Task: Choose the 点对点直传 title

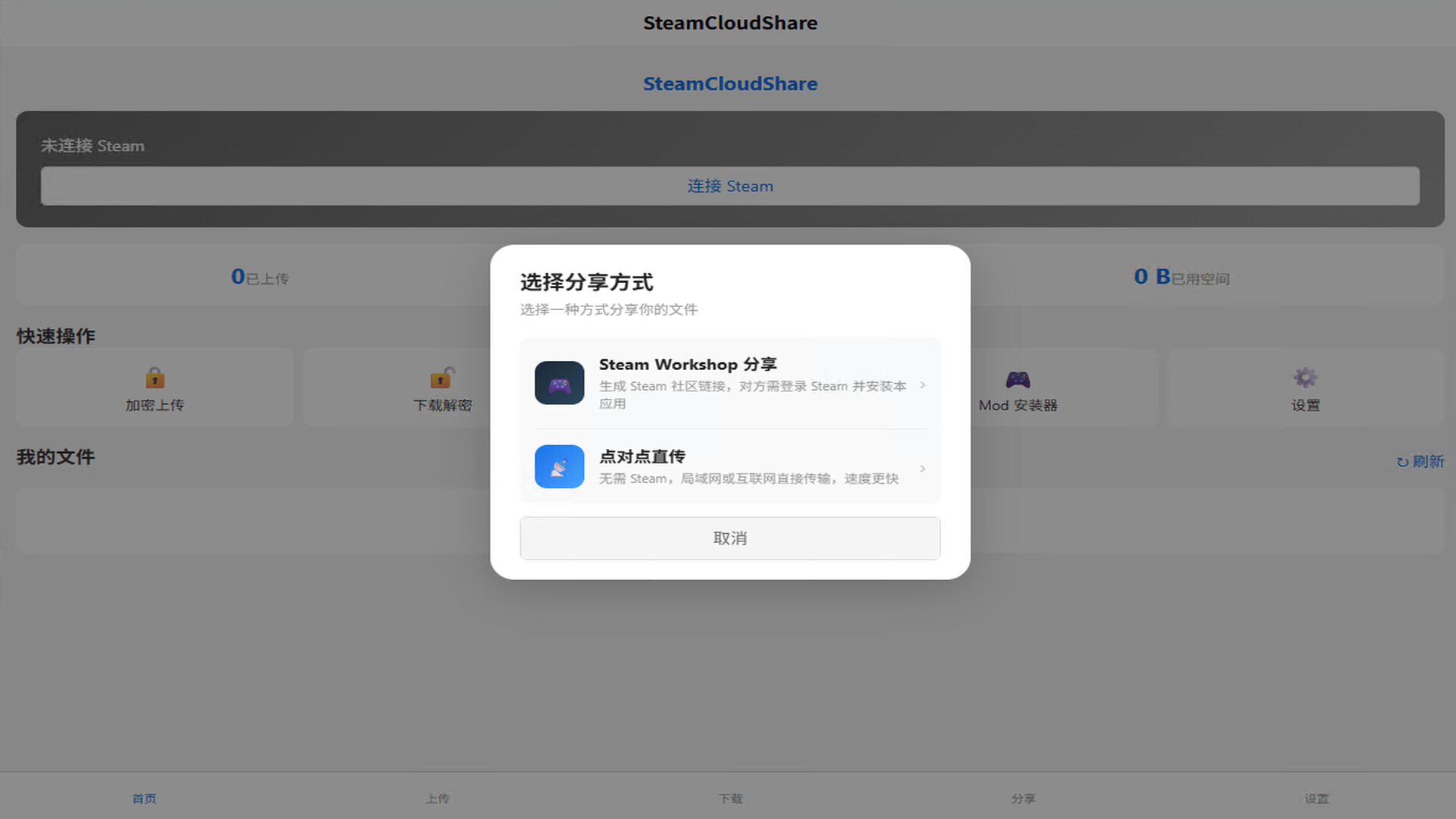Action: (642, 457)
